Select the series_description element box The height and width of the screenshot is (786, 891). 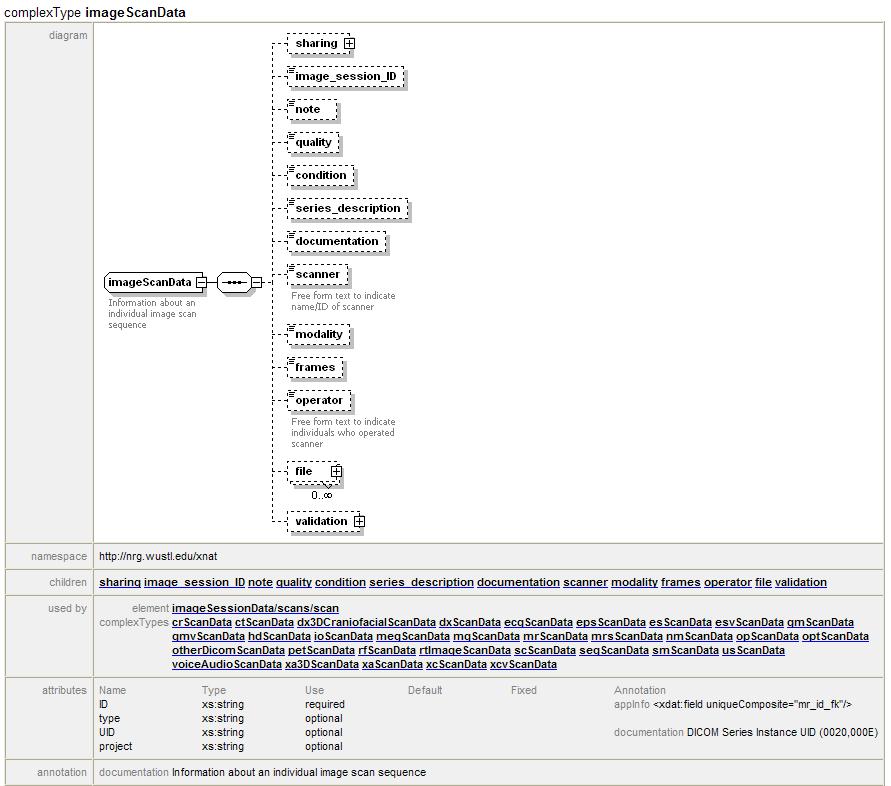(347, 209)
